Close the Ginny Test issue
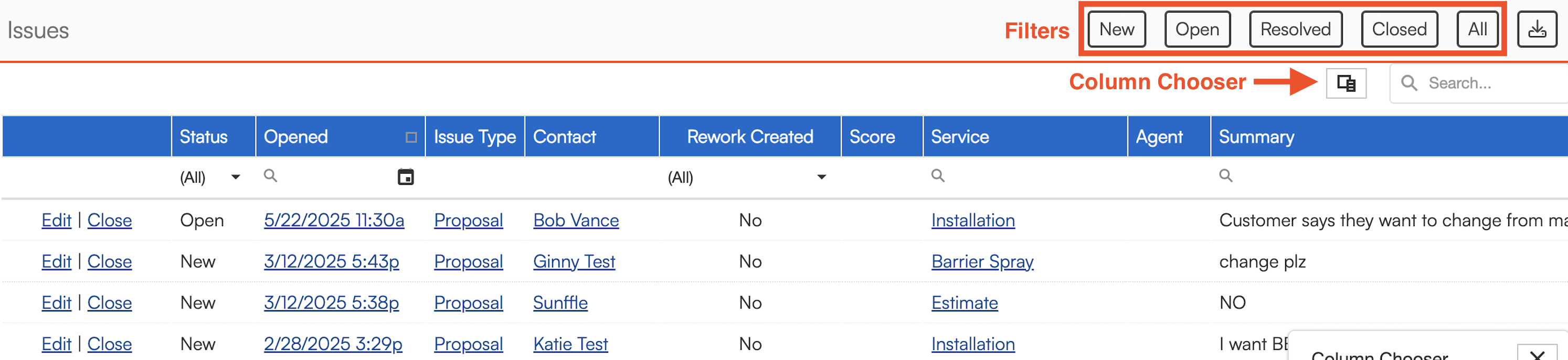Viewport: 1568px width, 360px height. point(110,262)
